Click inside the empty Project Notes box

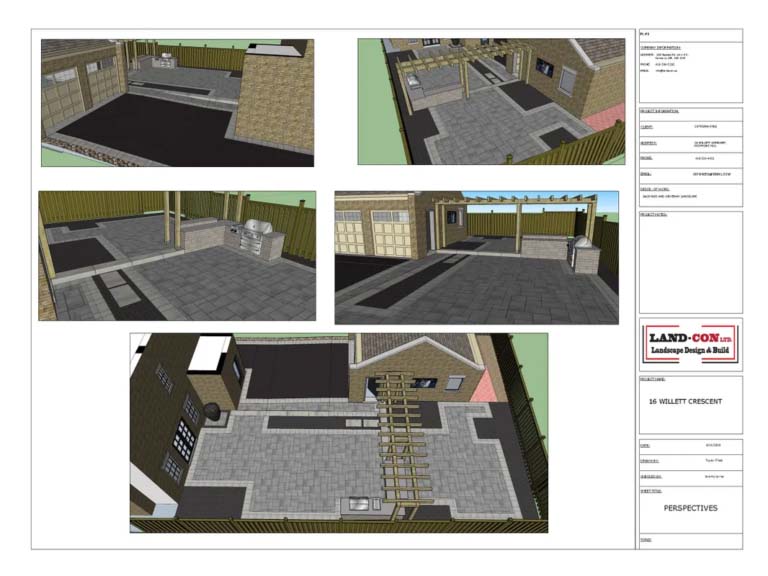pos(690,265)
